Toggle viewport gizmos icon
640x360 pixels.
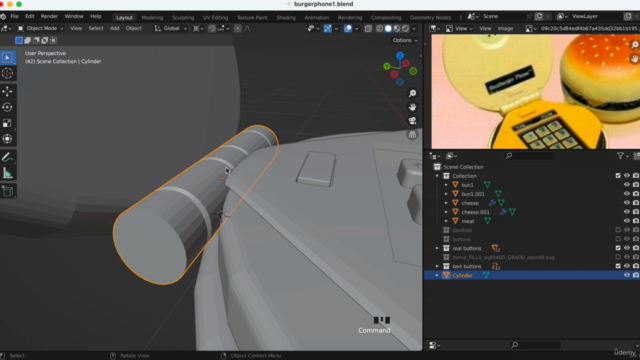pyautogui.click(x=327, y=29)
